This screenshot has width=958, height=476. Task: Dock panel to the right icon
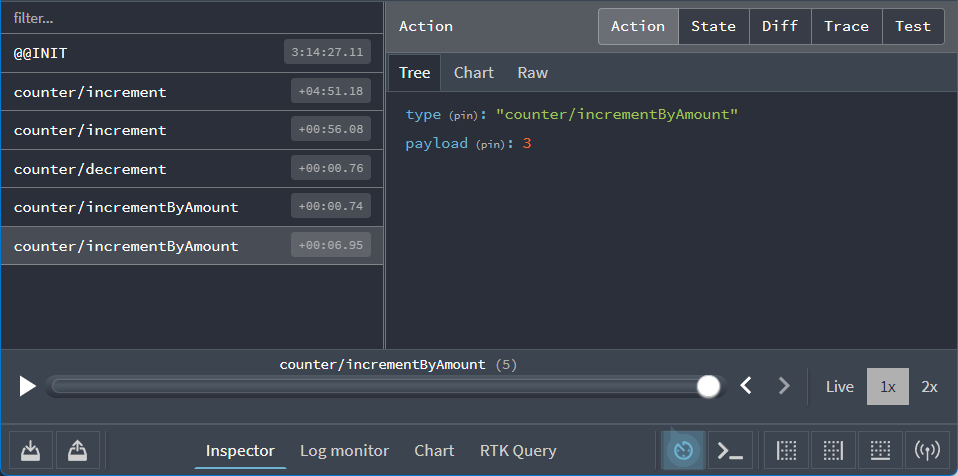pyautogui.click(x=833, y=451)
